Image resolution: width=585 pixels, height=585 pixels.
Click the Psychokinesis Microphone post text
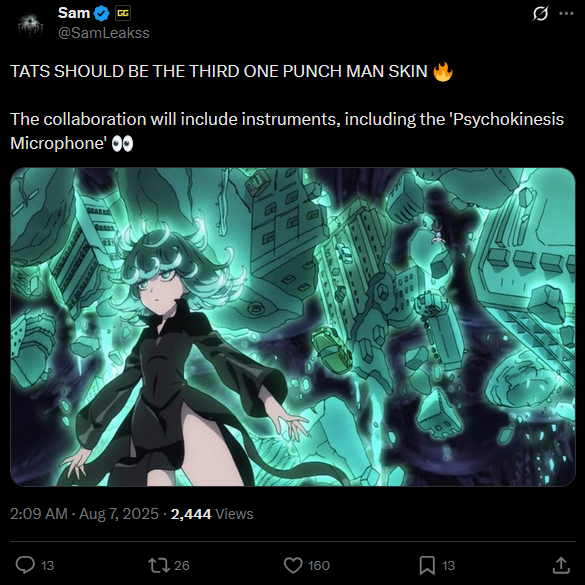click(287, 131)
